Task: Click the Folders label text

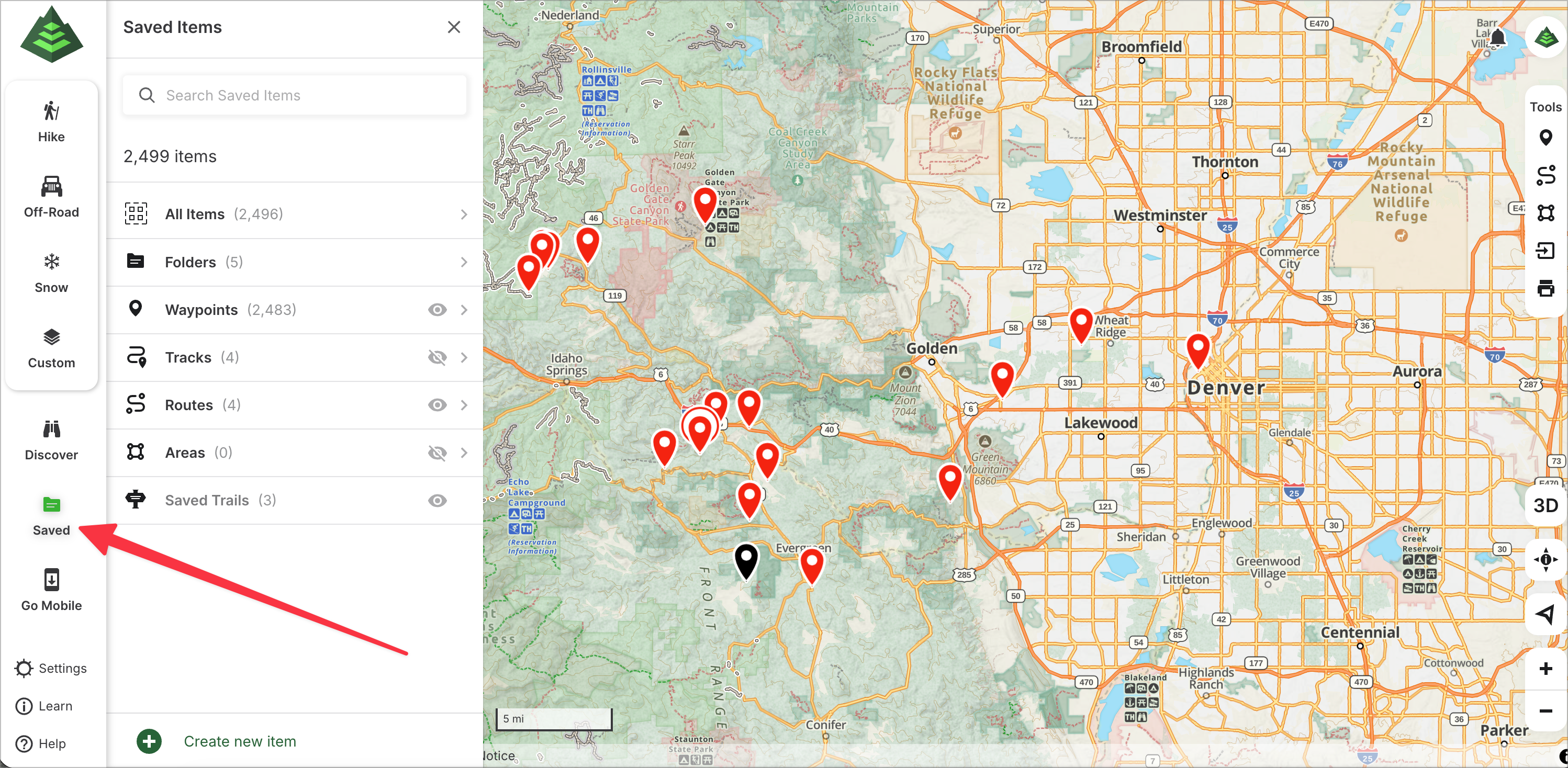Action: (190, 262)
